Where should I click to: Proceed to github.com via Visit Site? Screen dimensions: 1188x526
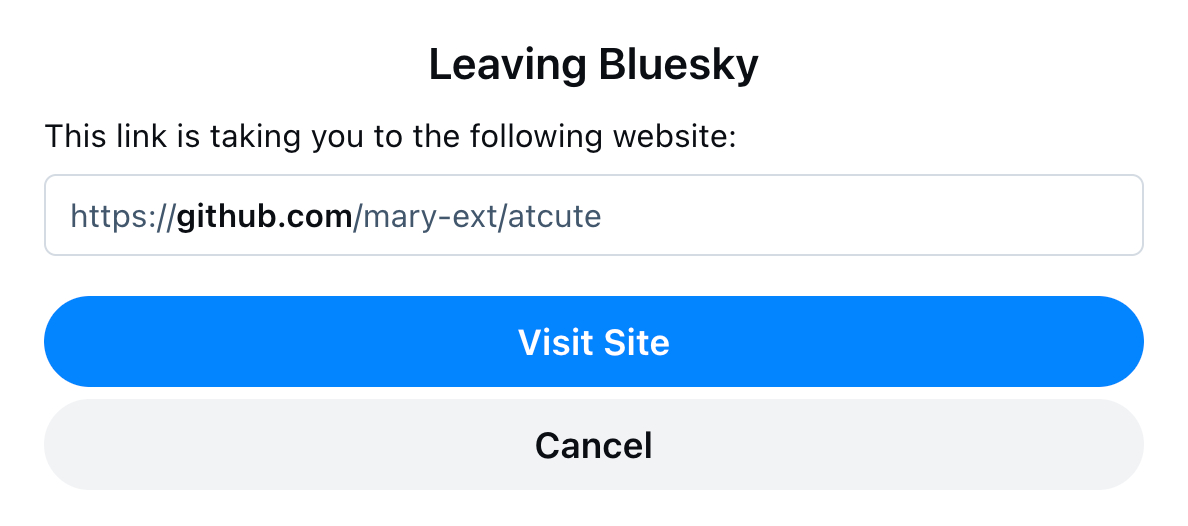tap(593, 342)
